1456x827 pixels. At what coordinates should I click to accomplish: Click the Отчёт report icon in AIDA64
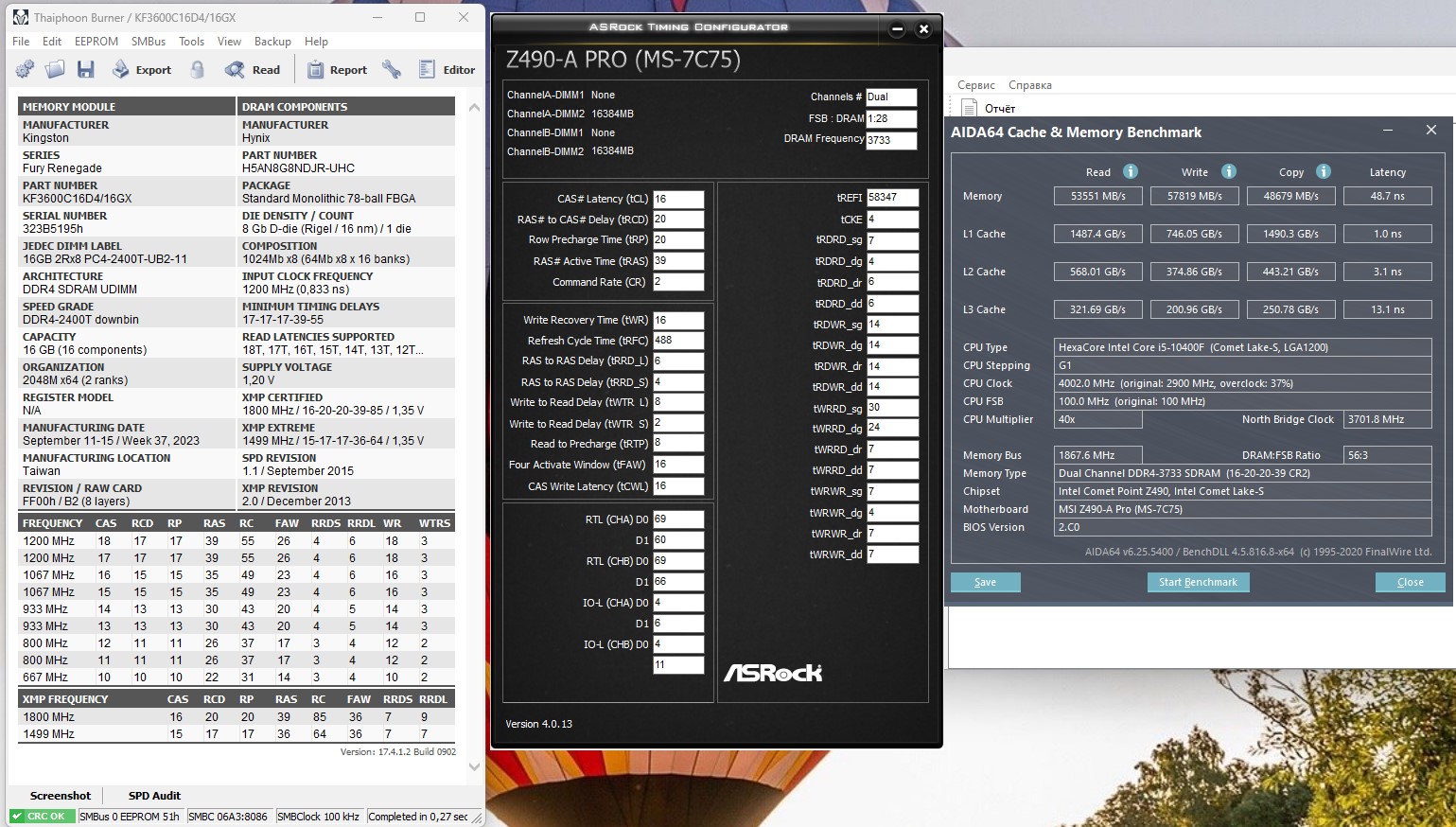969,107
